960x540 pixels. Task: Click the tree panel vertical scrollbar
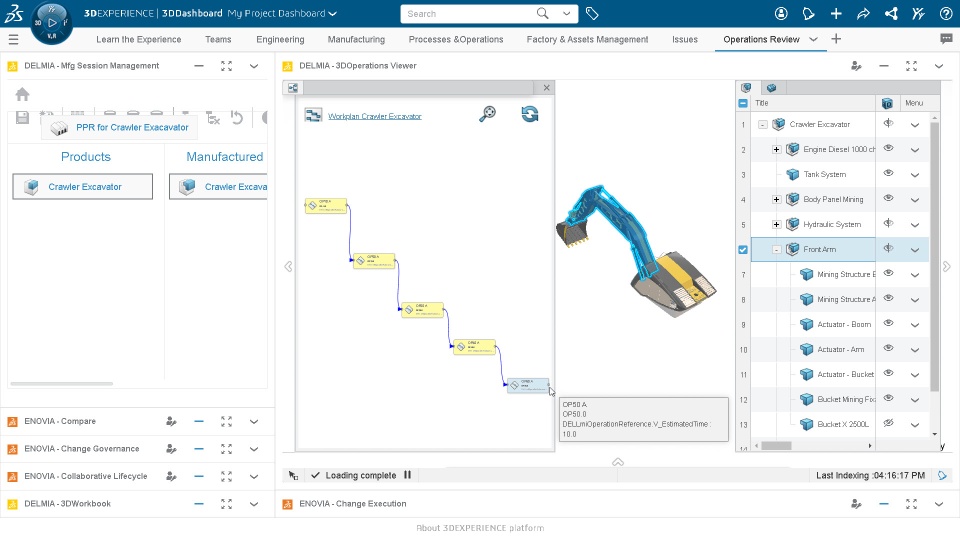[934, 257]
